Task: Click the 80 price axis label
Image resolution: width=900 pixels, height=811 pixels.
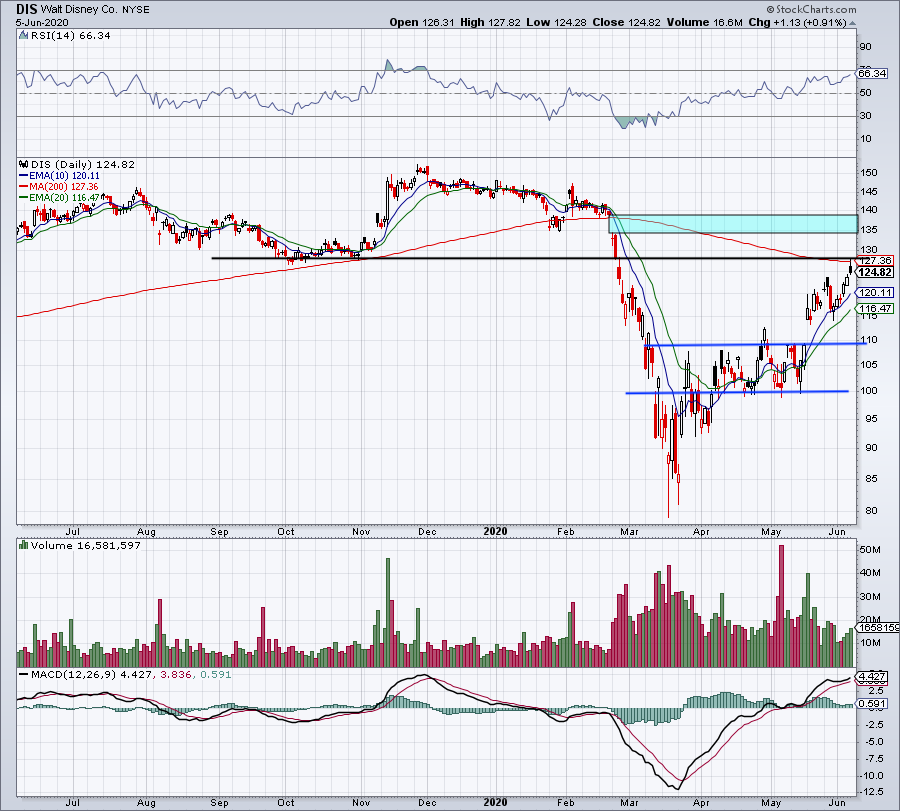Action: (871, 510)
